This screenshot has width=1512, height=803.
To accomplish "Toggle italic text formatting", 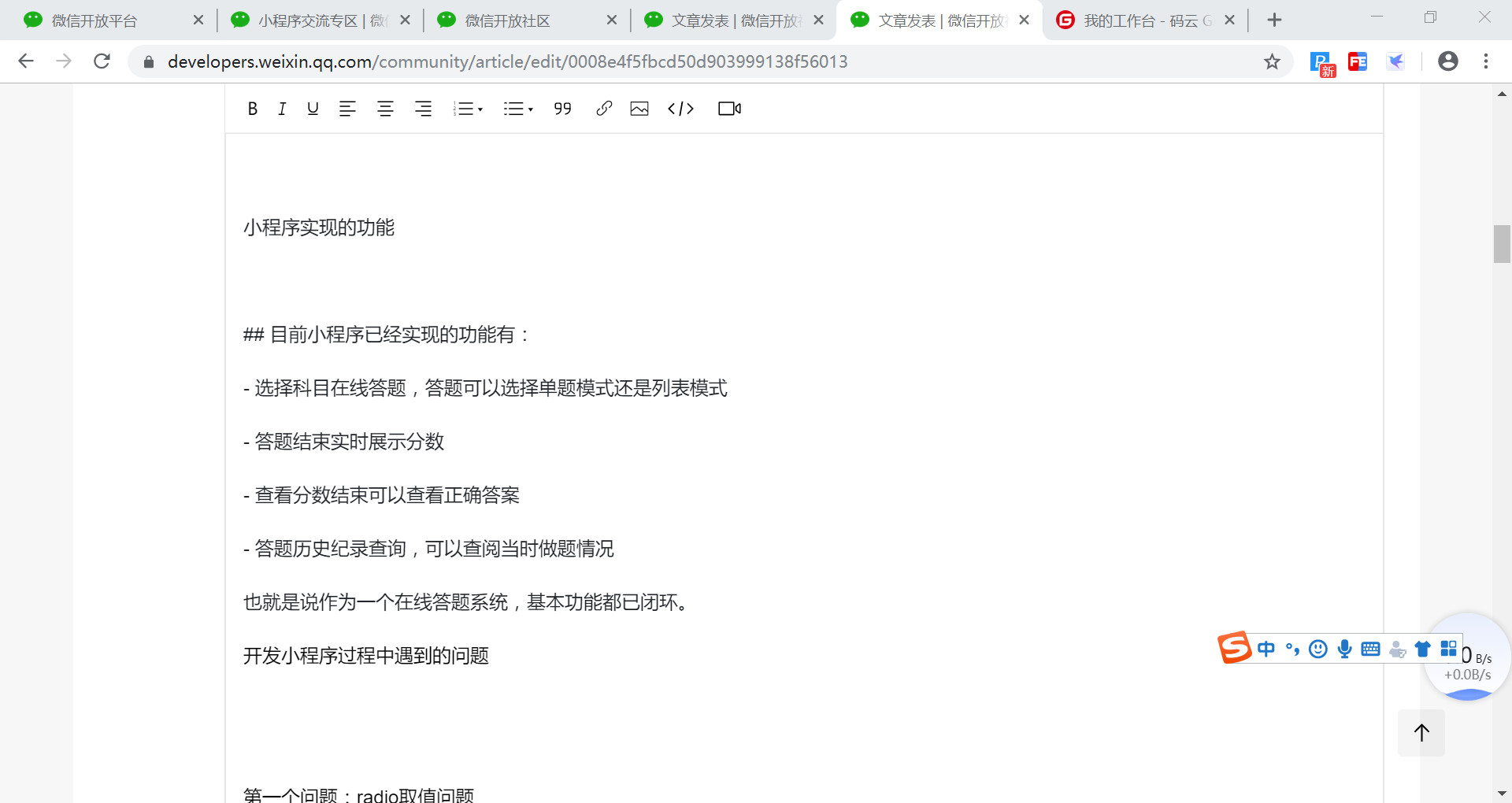I will (282, 109).
